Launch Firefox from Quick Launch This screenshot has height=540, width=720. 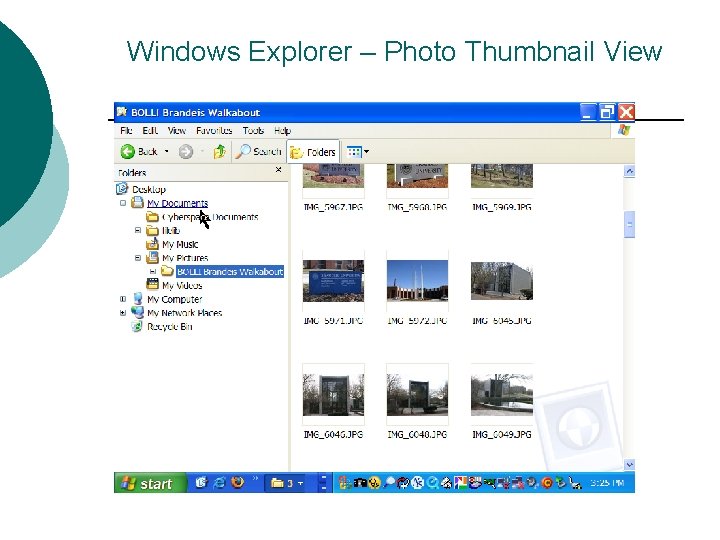[237, 483]
